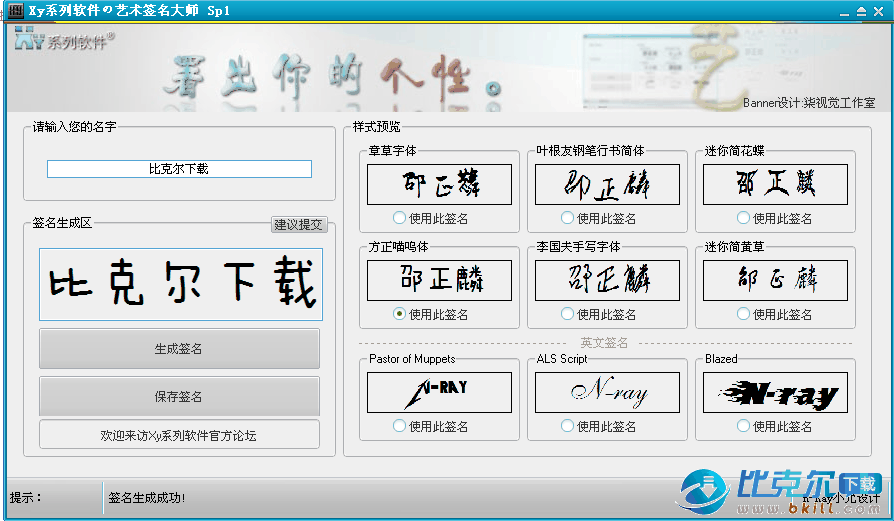This screenshot has width=894, height=521.
Task: Click the 建议提交 button
Action: point(299,225)
